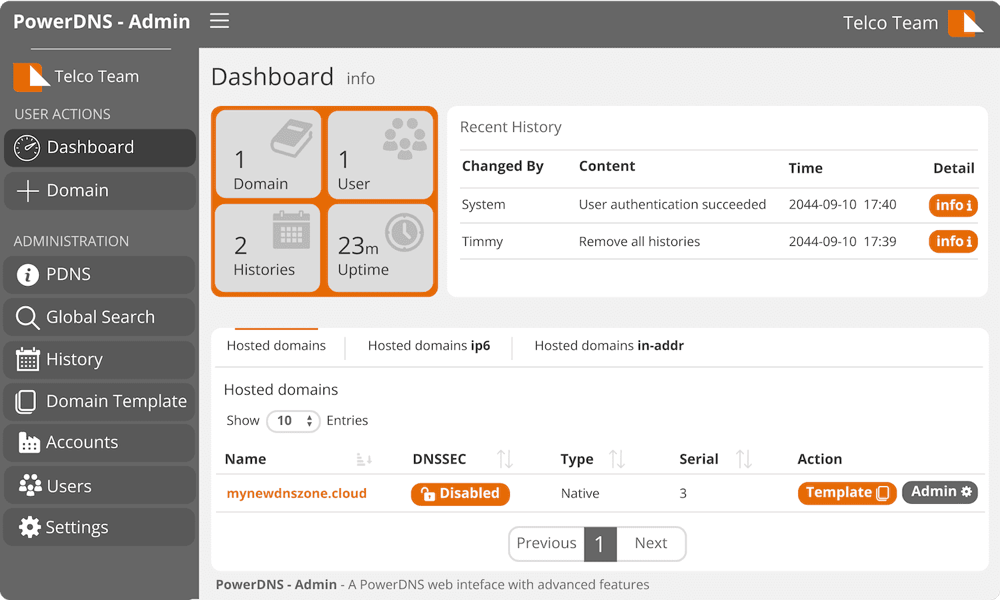1000x600 pixels.
Task: Switch to Hosted domains in-addr tab
Action: pos(609,346)
